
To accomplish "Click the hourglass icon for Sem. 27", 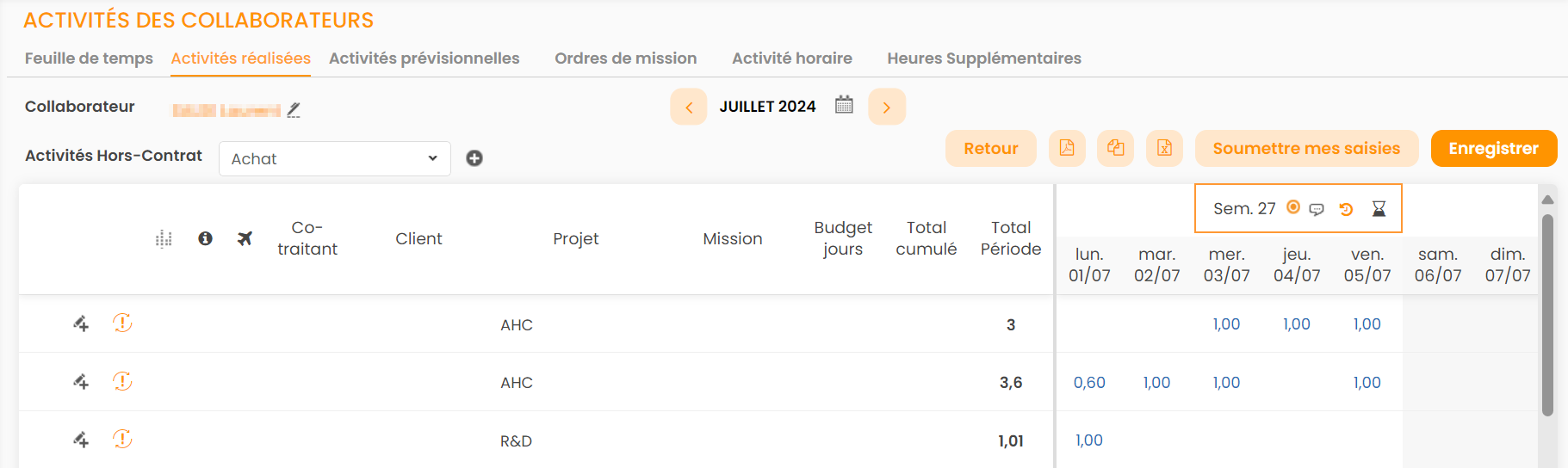I will pyautogui.click(x=1379, y=209).
